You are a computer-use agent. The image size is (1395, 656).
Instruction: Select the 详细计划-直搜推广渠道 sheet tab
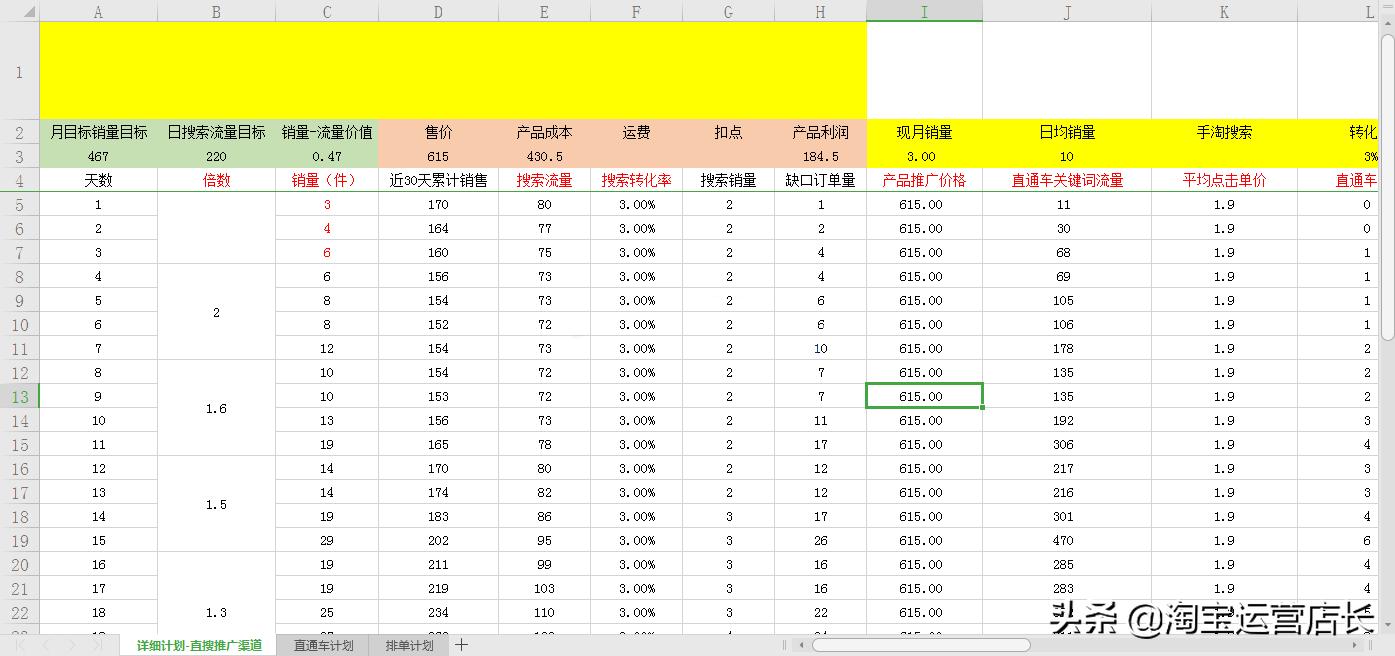point(199,646)
